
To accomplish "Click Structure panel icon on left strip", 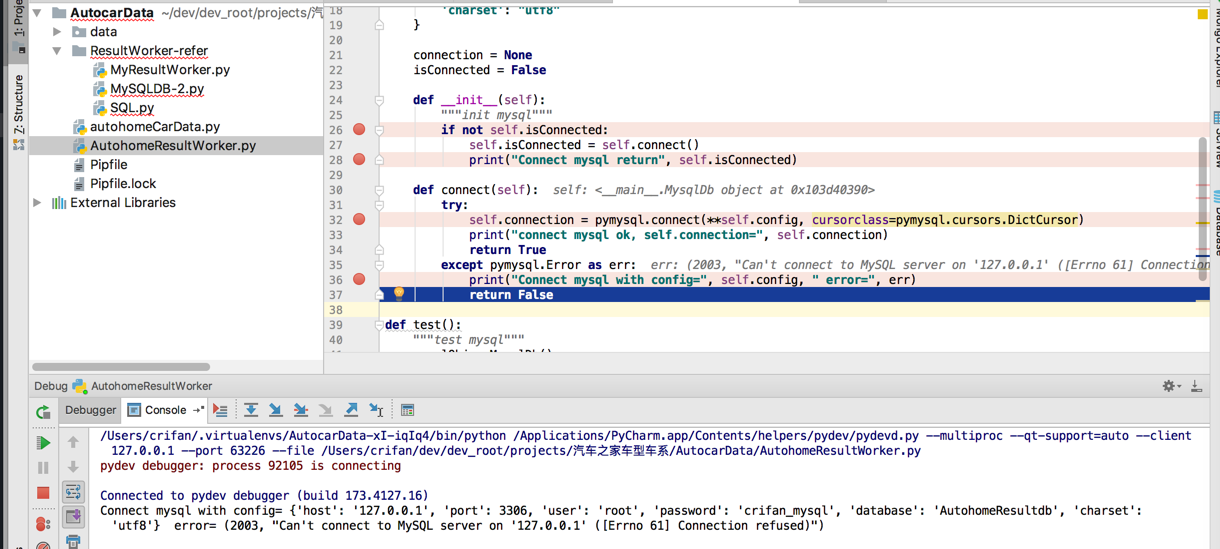I will pos(18,145).
